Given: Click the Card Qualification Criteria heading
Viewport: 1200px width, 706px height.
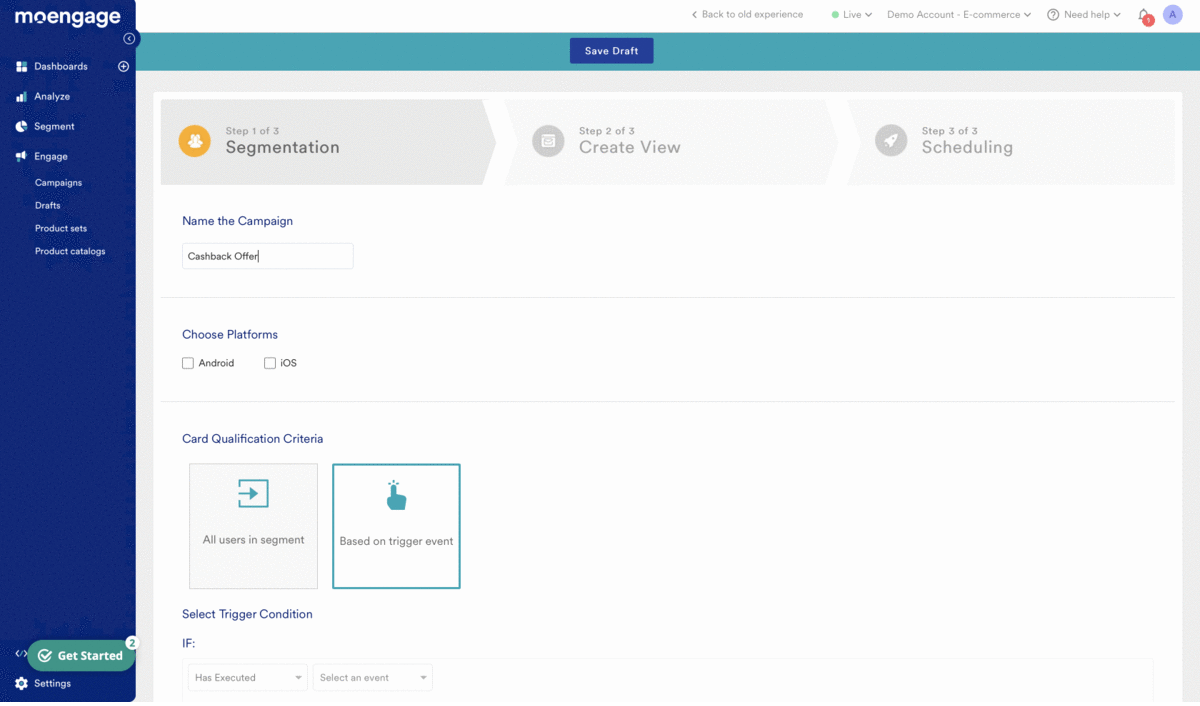Looking at the screenshot, I should [253, 439].
